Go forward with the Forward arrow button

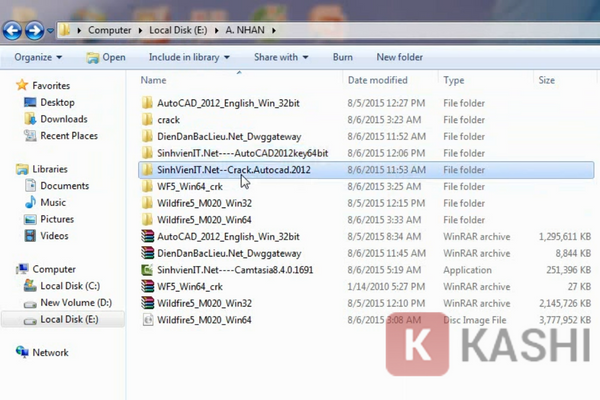click(34, 30)
